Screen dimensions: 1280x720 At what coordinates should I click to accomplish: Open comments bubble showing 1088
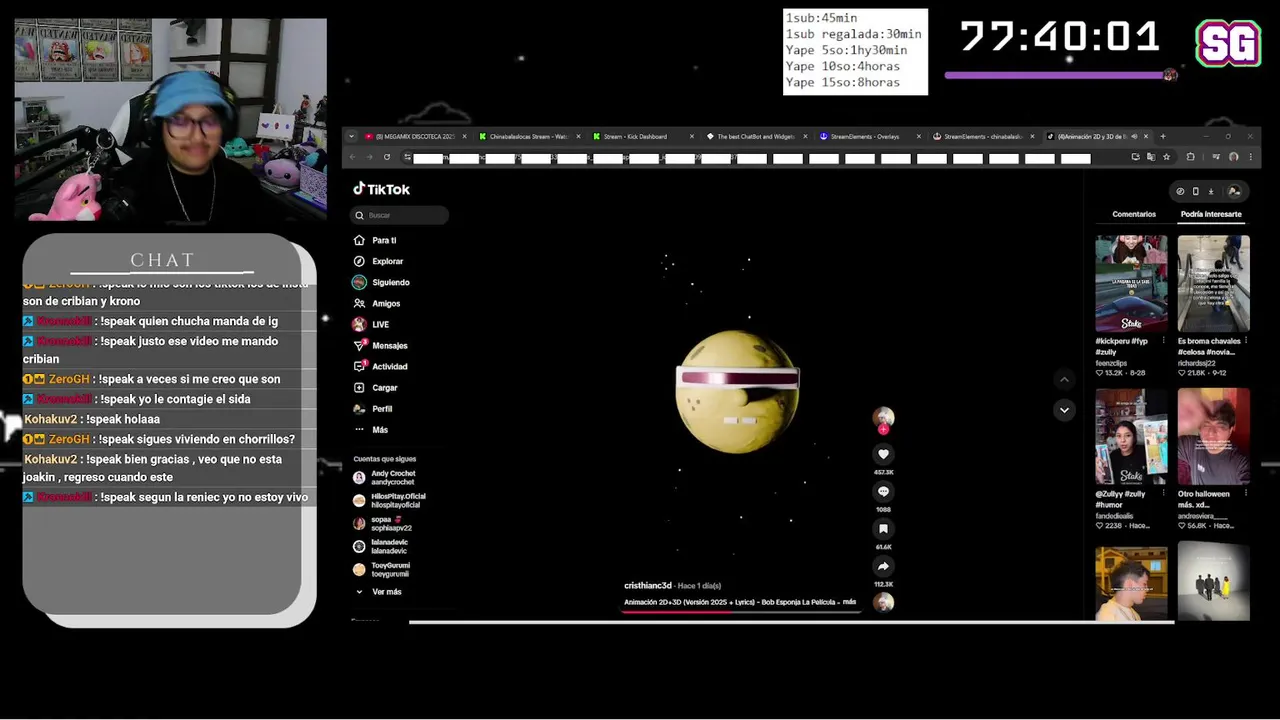click(883, 492)
